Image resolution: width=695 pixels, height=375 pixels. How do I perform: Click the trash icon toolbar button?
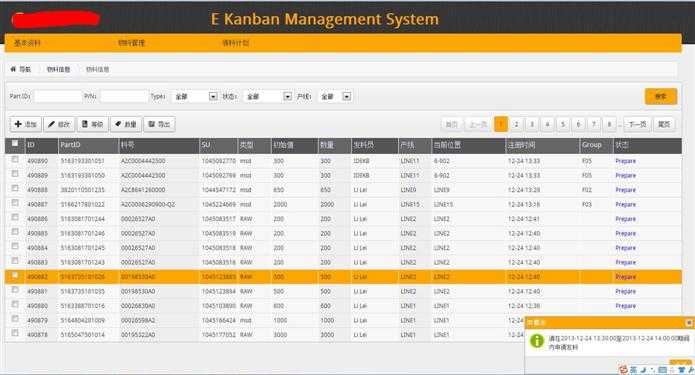pos(93,124)
